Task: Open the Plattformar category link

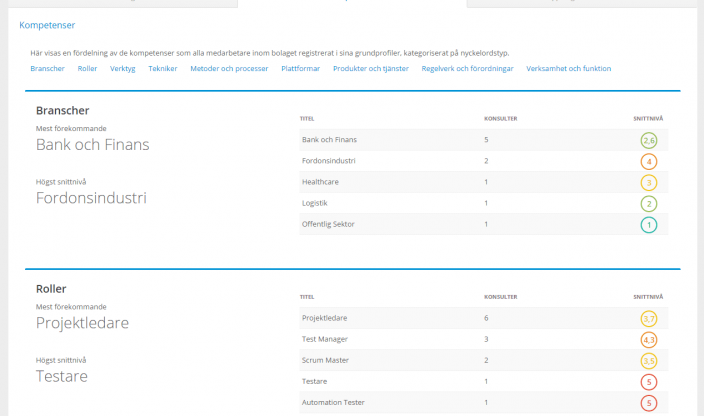Action: 301,69
